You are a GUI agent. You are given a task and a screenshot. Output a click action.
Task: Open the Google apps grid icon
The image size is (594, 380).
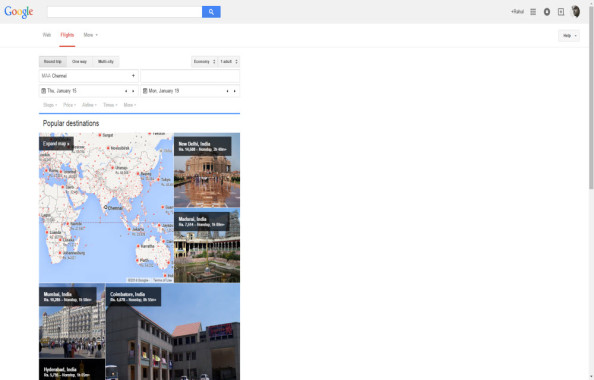click(x=533, y=12)
